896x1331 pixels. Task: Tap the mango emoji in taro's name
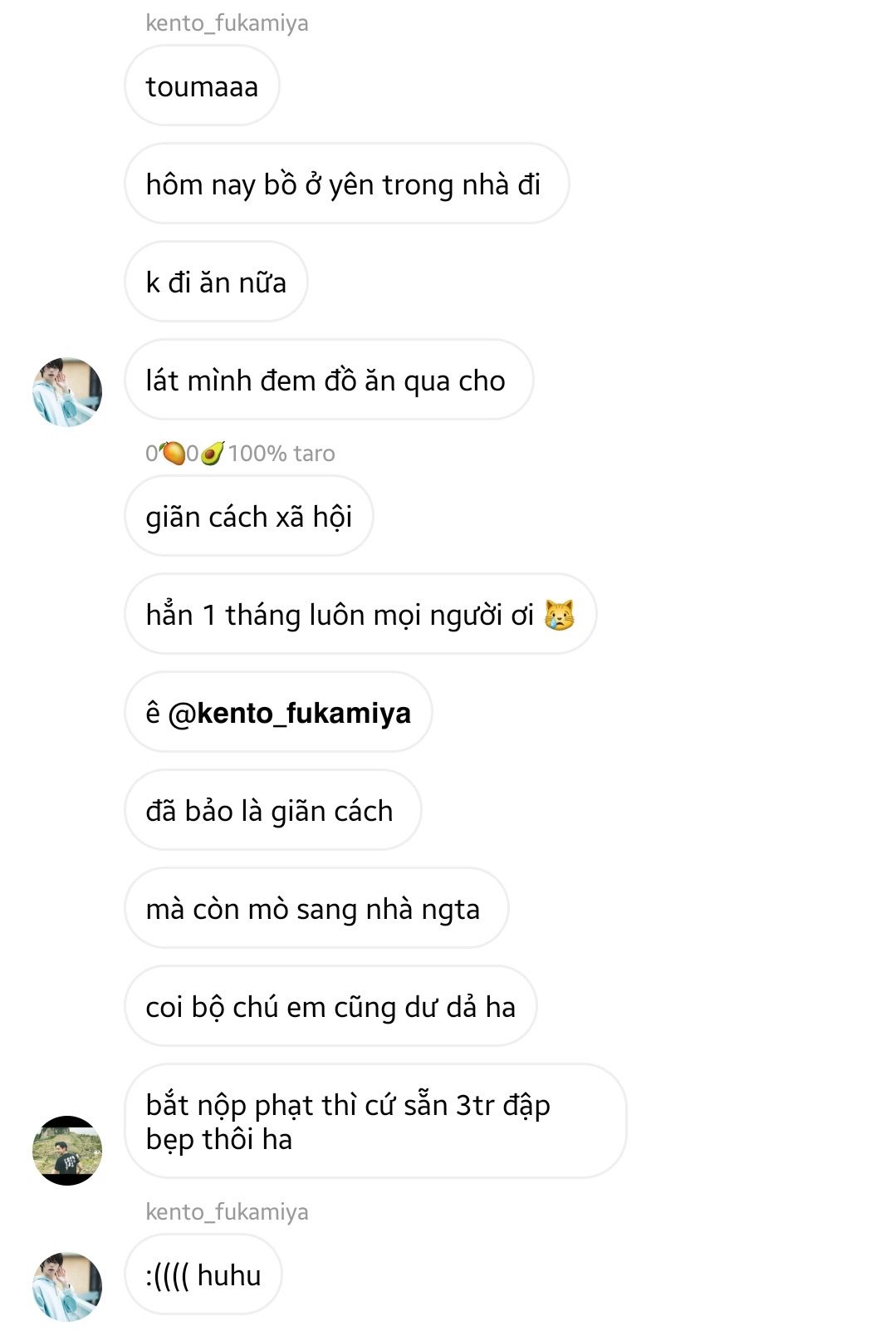[x=173, y=454]
